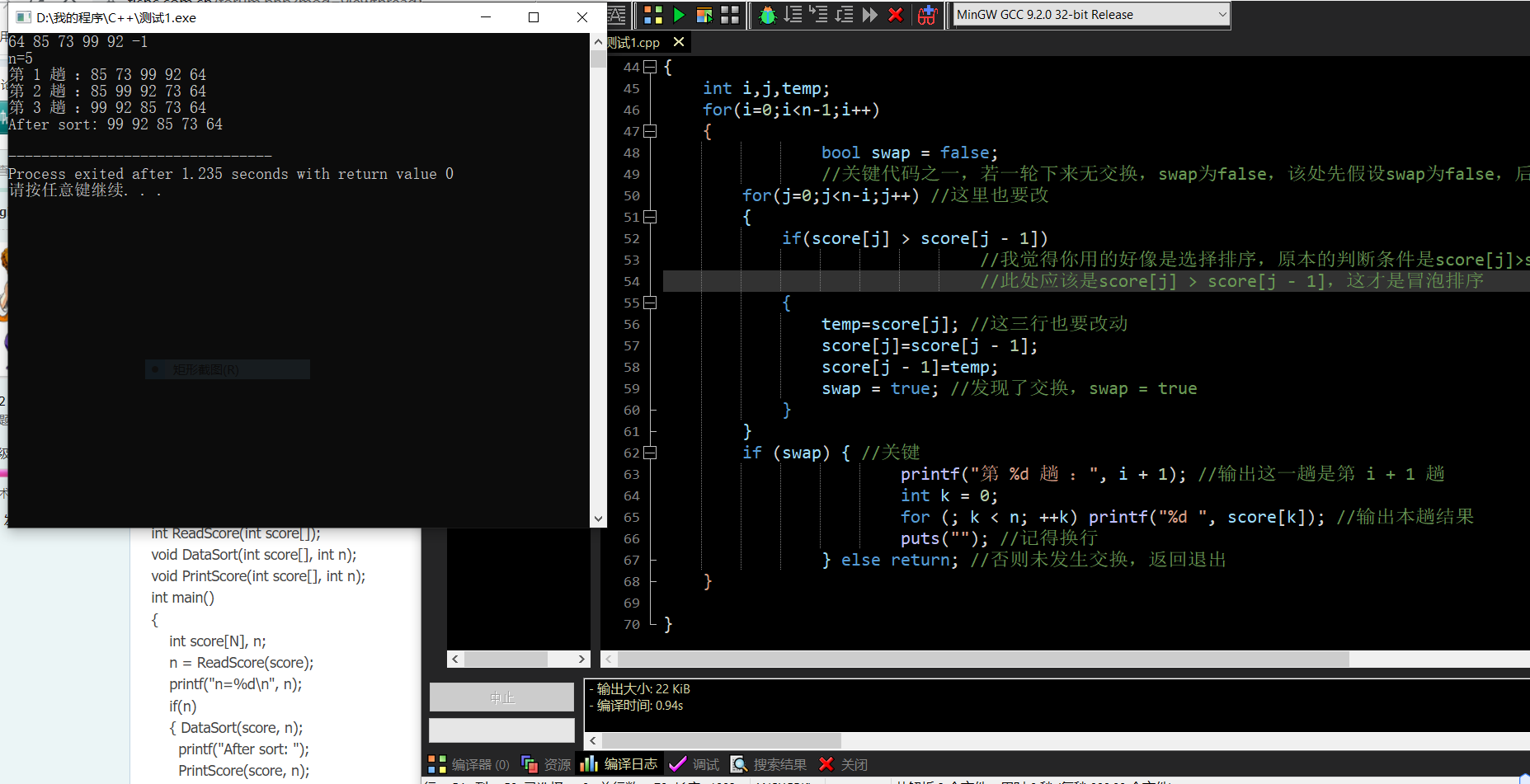Close the 测试1.exe console window

click(x=582, y=17)
